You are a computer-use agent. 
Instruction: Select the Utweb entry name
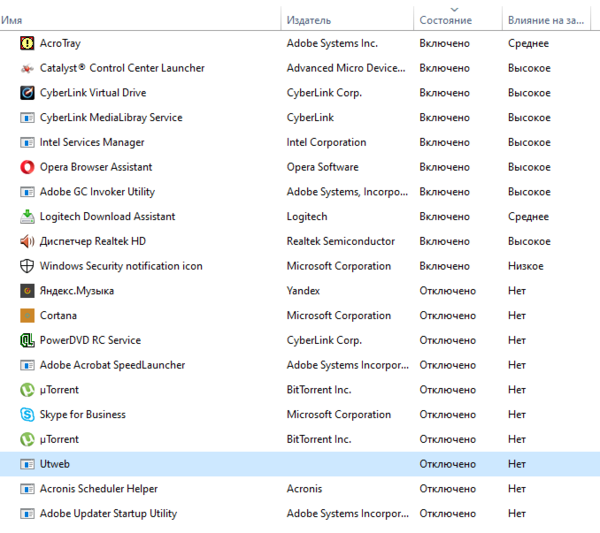pyautogui.click(x=55, y=464)
